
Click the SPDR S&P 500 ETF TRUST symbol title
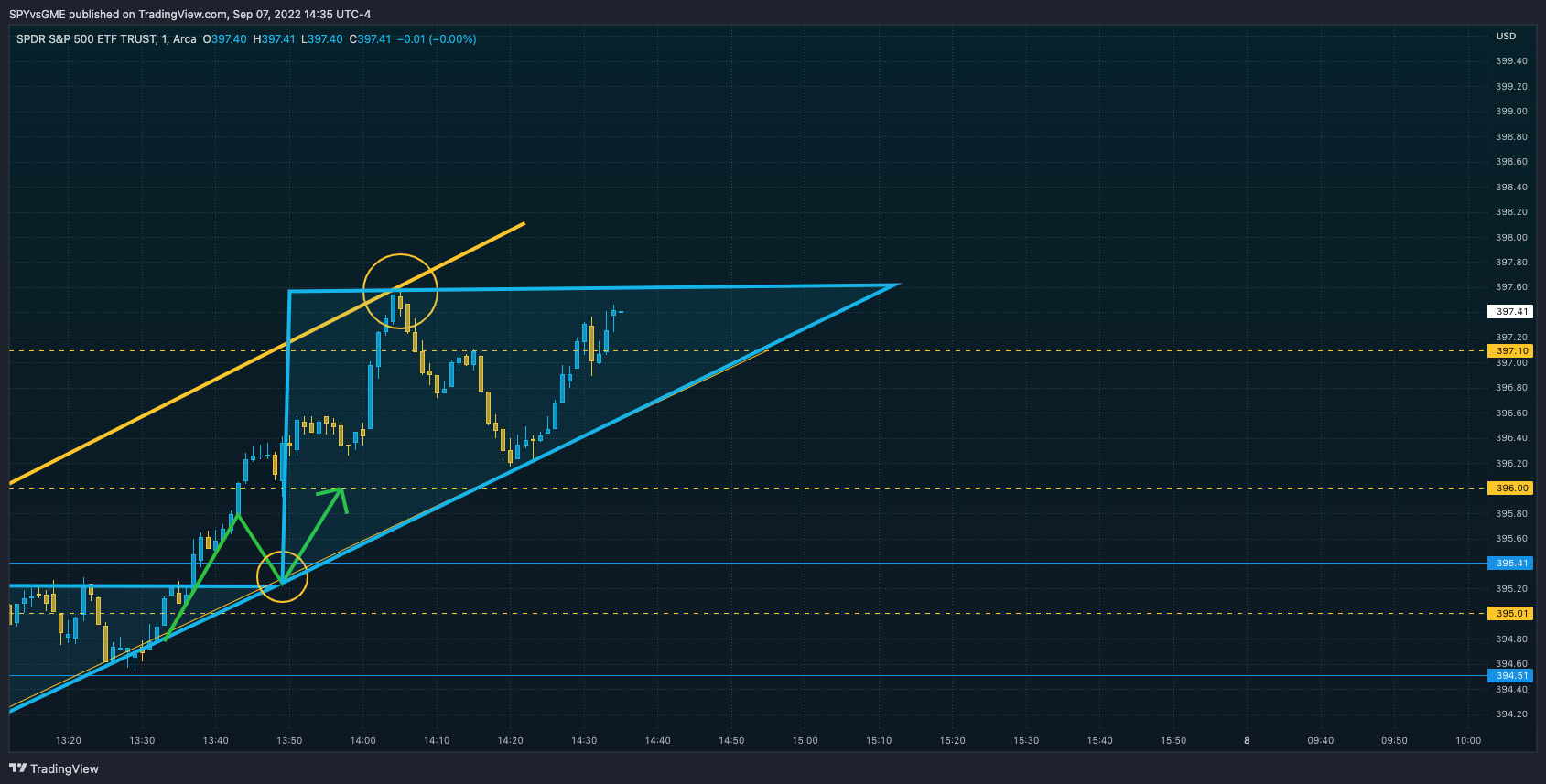coord(87,39)
